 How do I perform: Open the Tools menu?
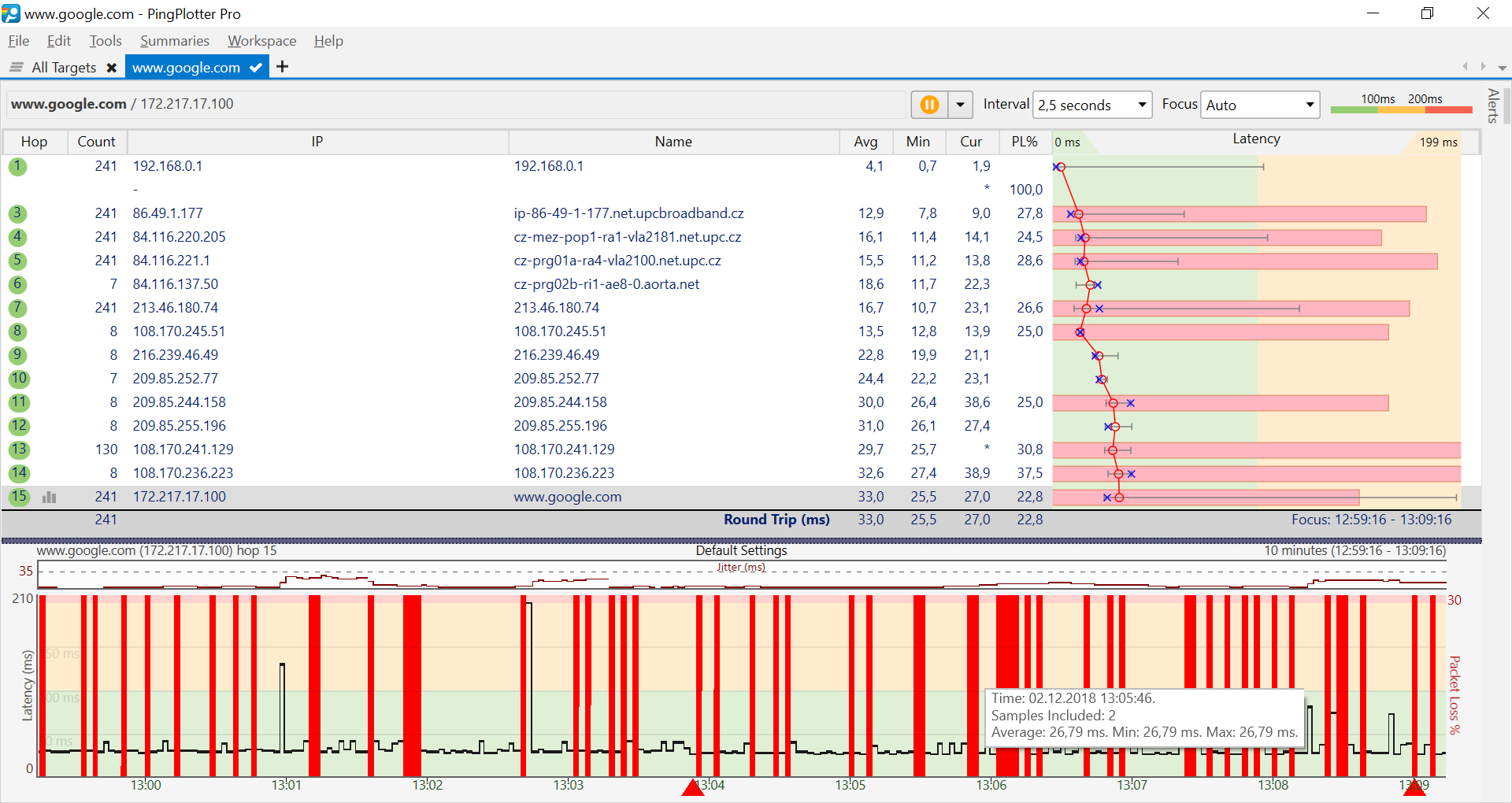(106, 41)
